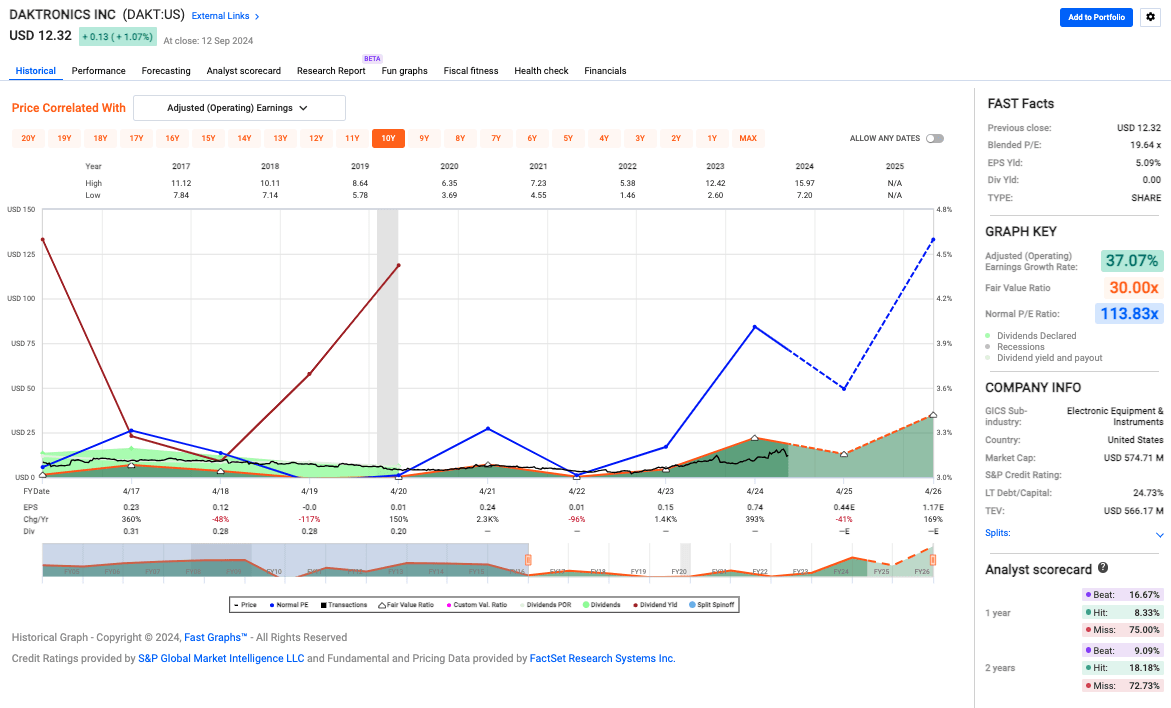
Task: Click the Dividends Declared graph key item
Action: (x=1031, y=336)
